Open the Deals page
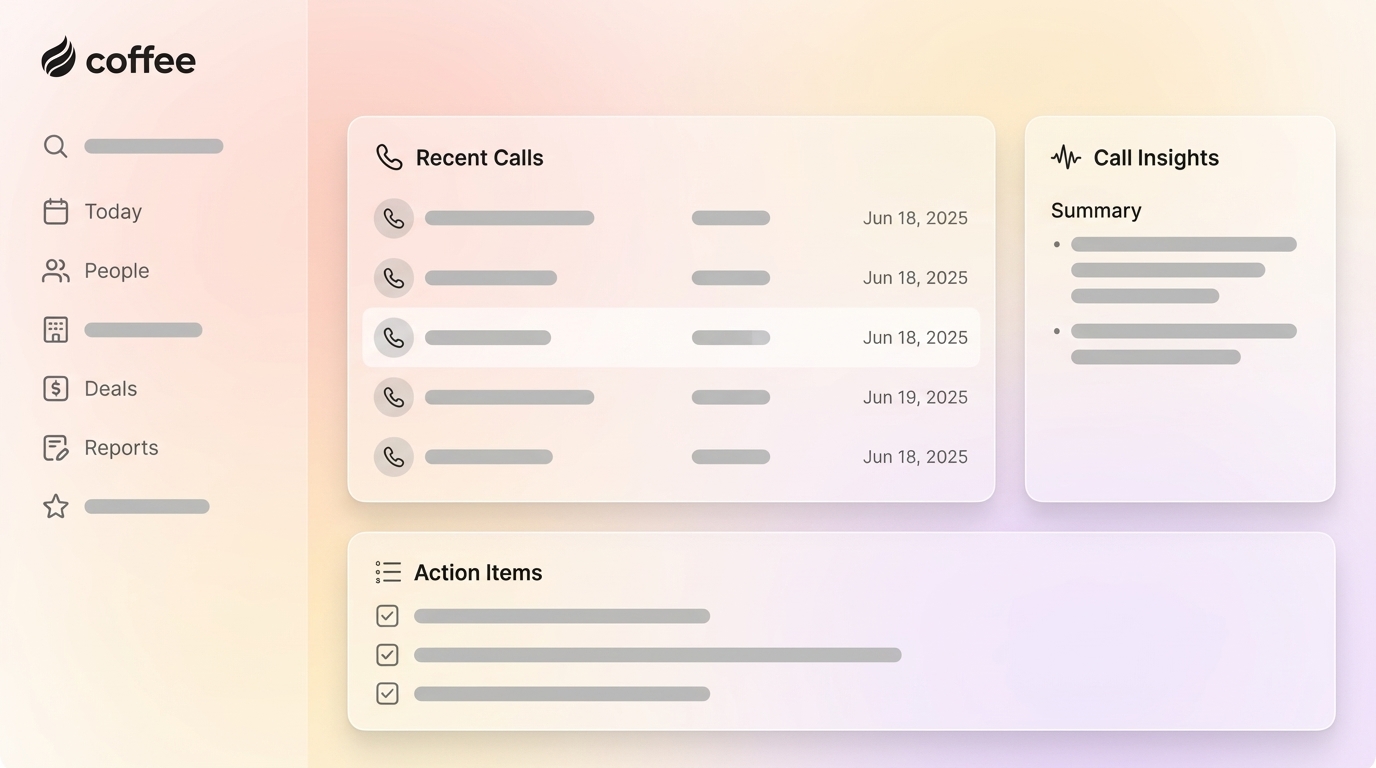Screen dimensions: 1376x768 pos(111,388)
